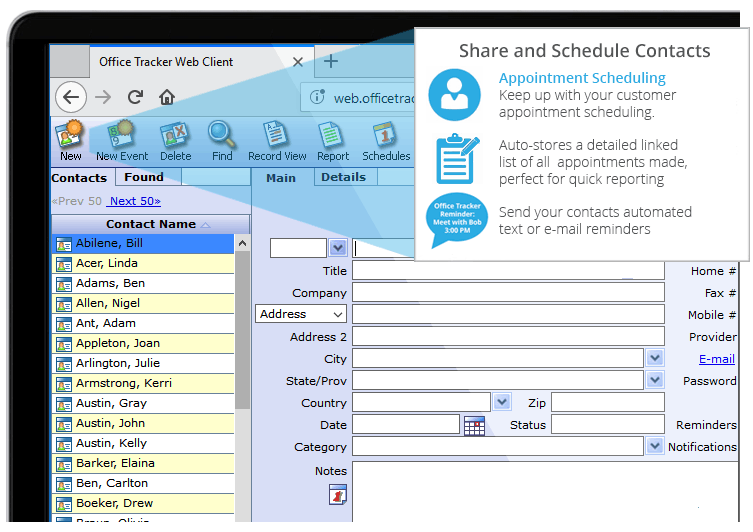
Task: Open a new browser tab with plus
Action: [330, 61]
